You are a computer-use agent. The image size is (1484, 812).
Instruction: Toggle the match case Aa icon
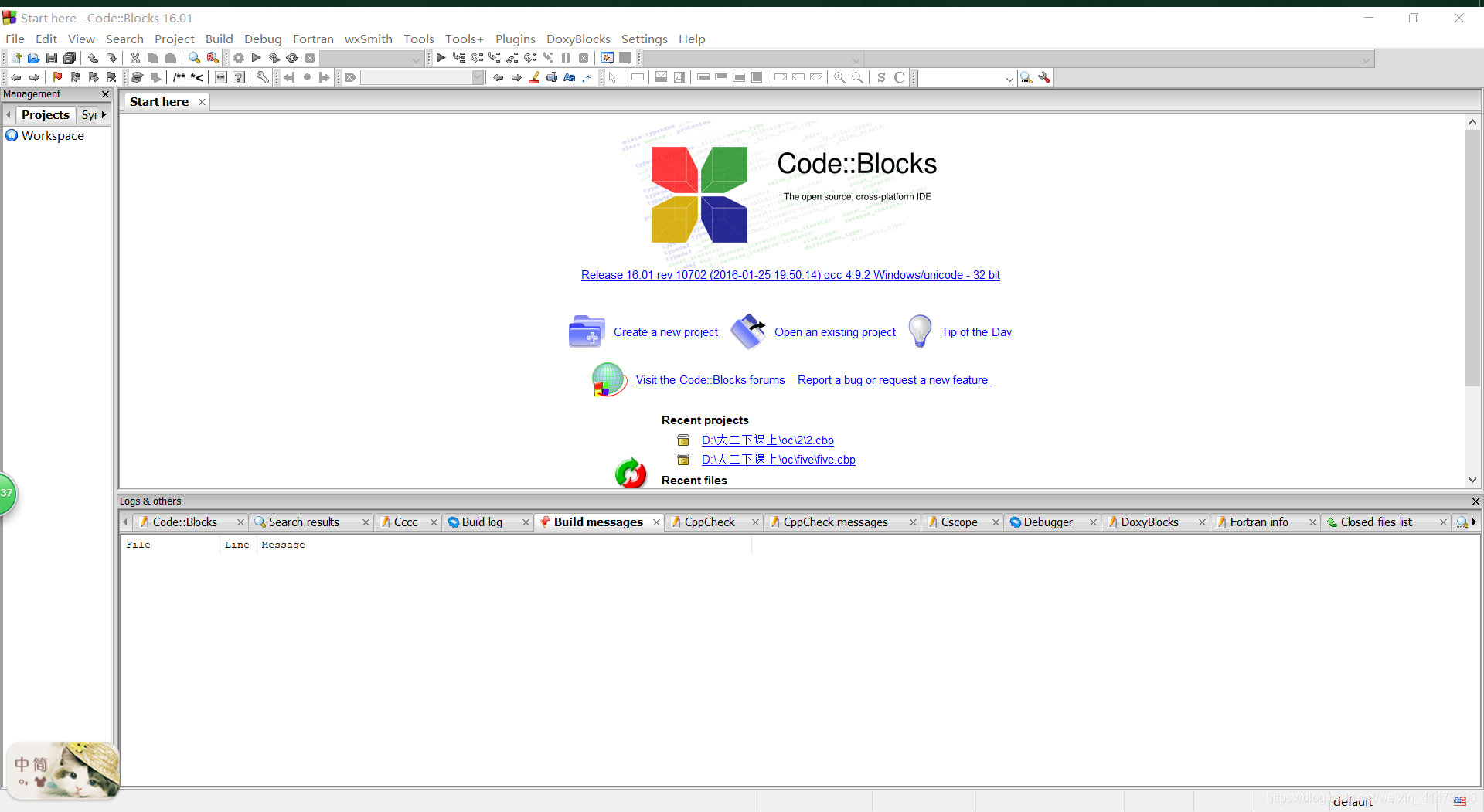pos(570,77)
